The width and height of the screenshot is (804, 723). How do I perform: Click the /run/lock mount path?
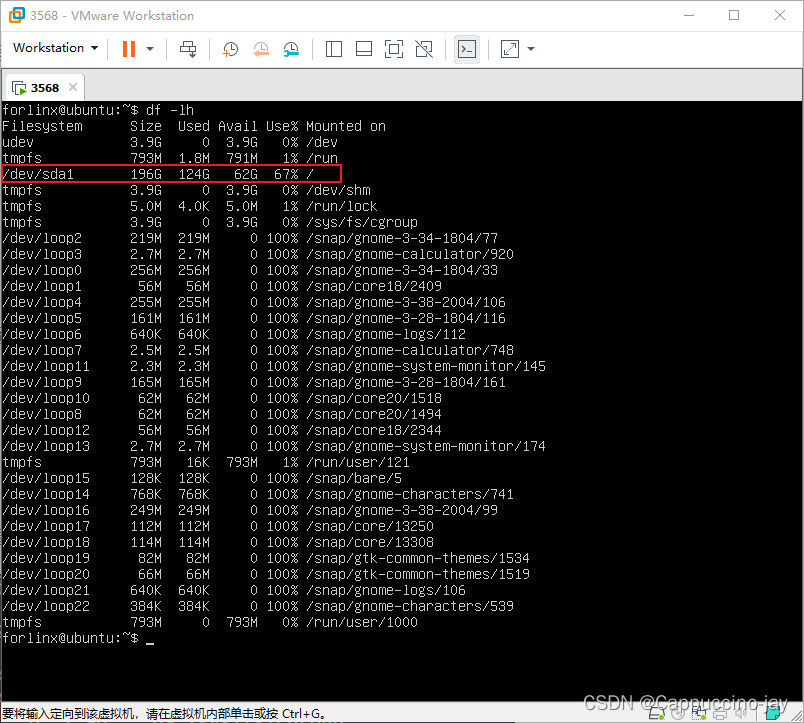(x=342, y=207)
